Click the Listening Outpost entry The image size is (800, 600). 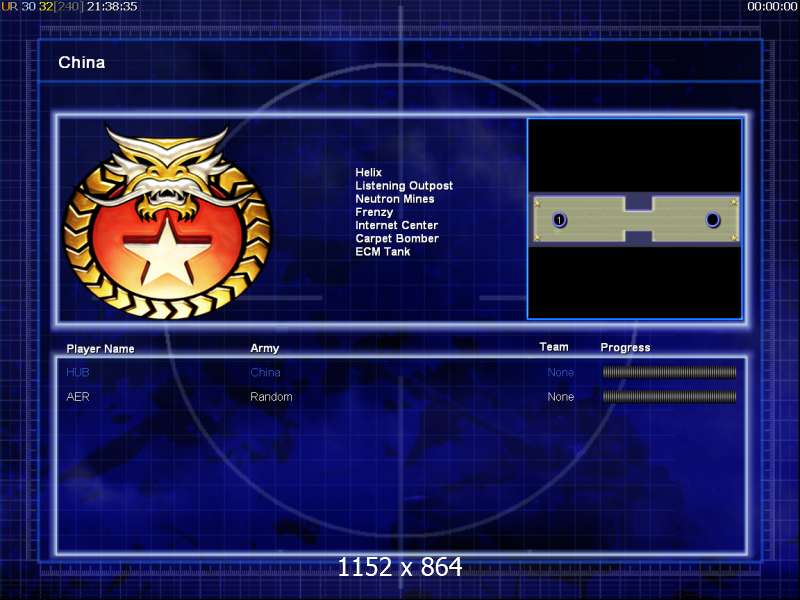pos(404,186)
